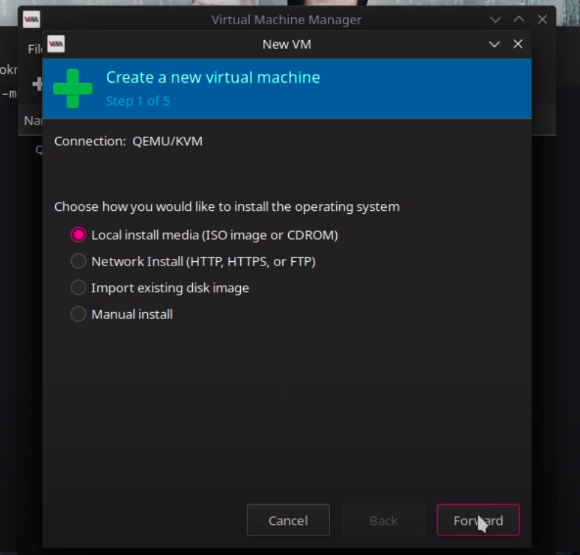Click the Cancel button
The height and width of the screenshot is (555, 580).
[288, 520]
